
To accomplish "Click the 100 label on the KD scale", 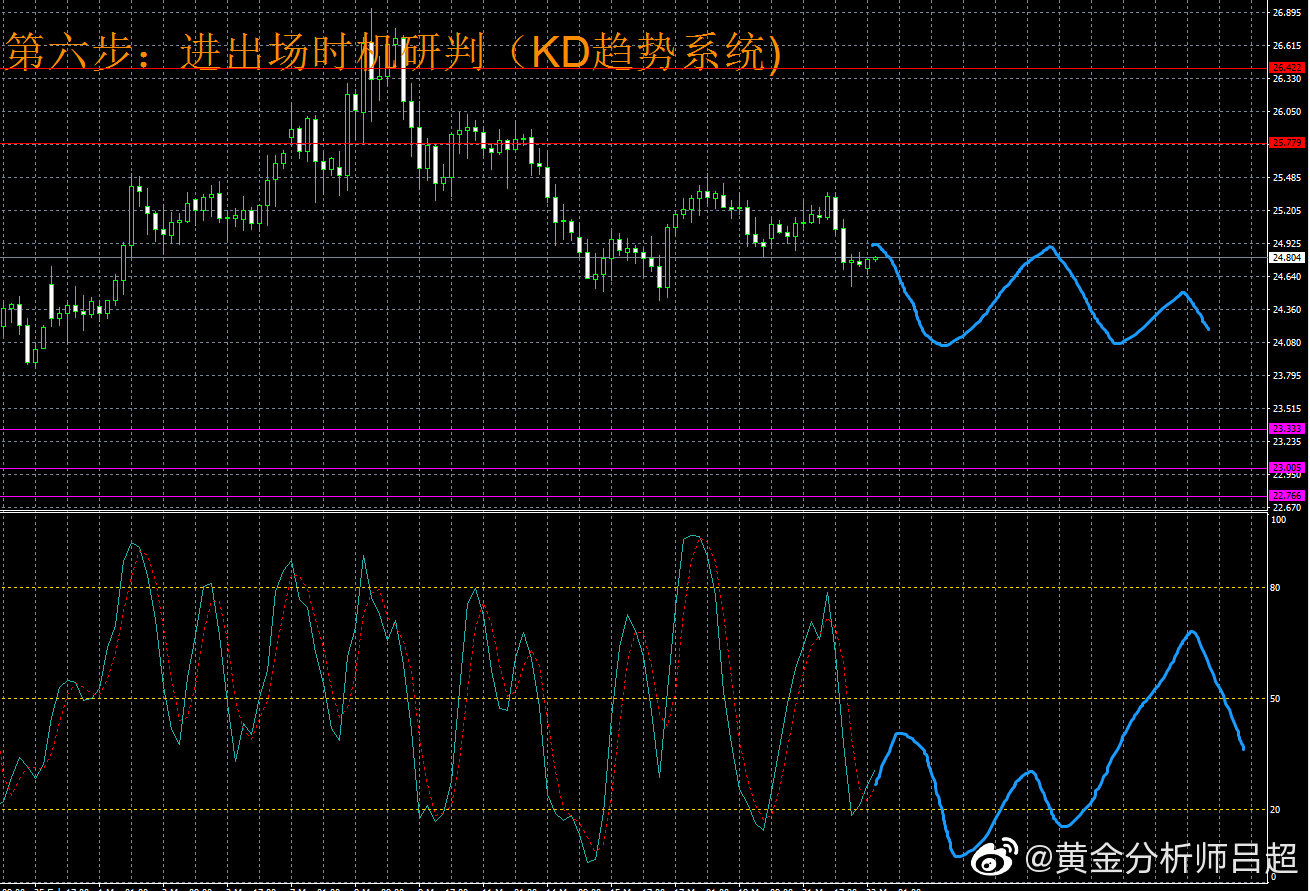I will 1277,520.
